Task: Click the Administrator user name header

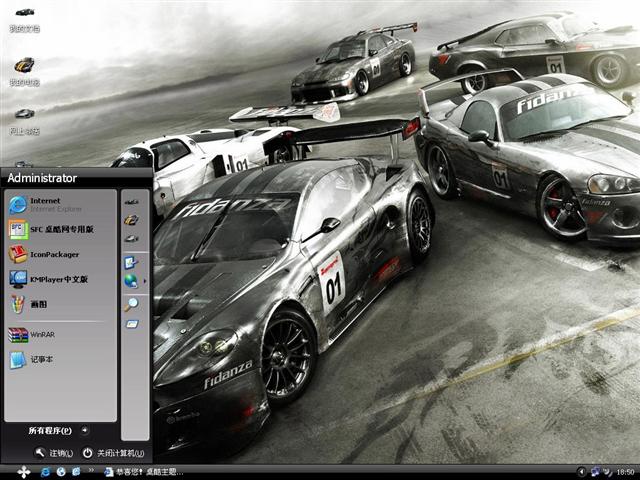Action: 42,178
